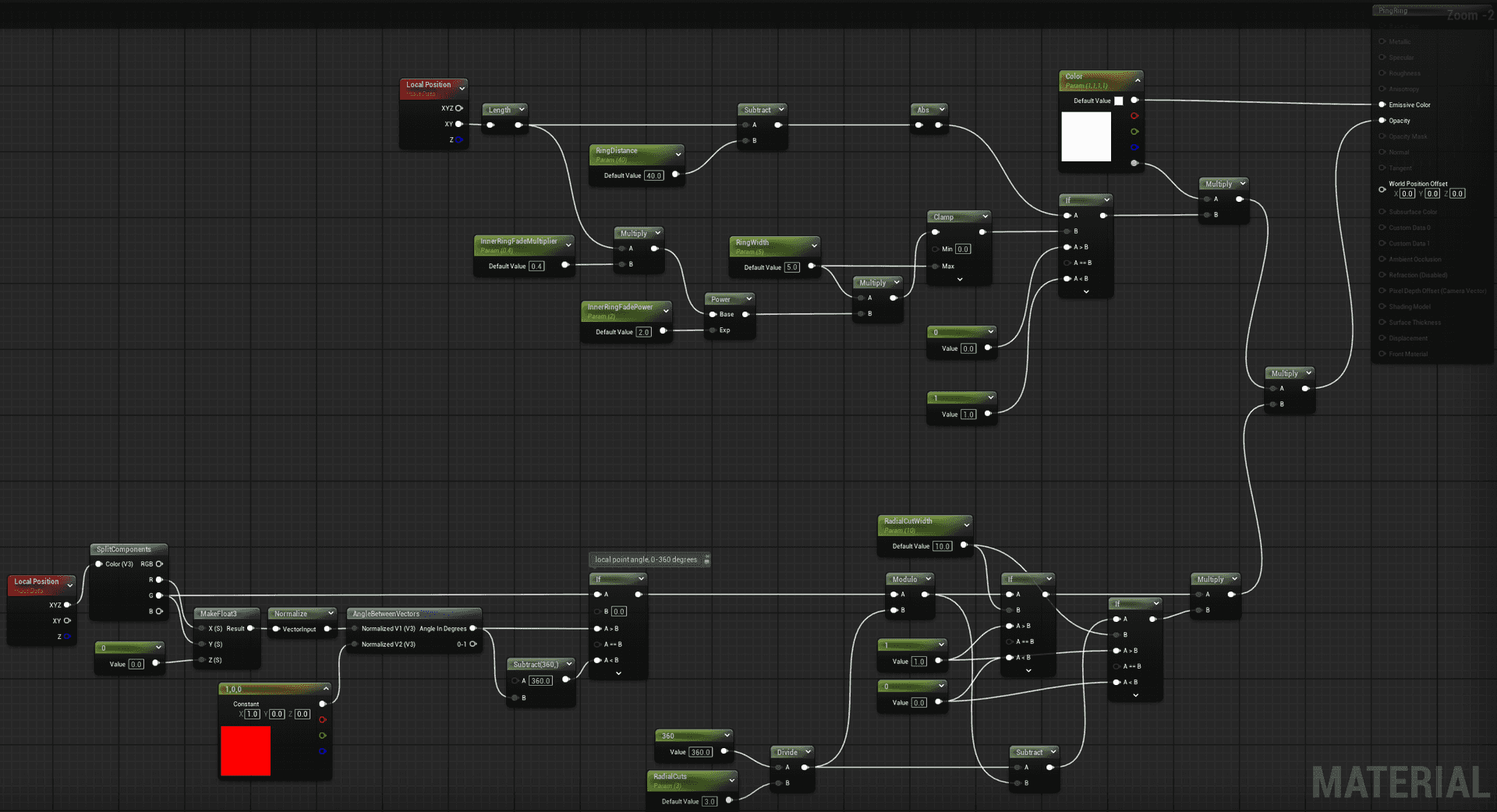Click the World Position Offset input pin
Screen dimensions: 1497x812
(1381, 189)
